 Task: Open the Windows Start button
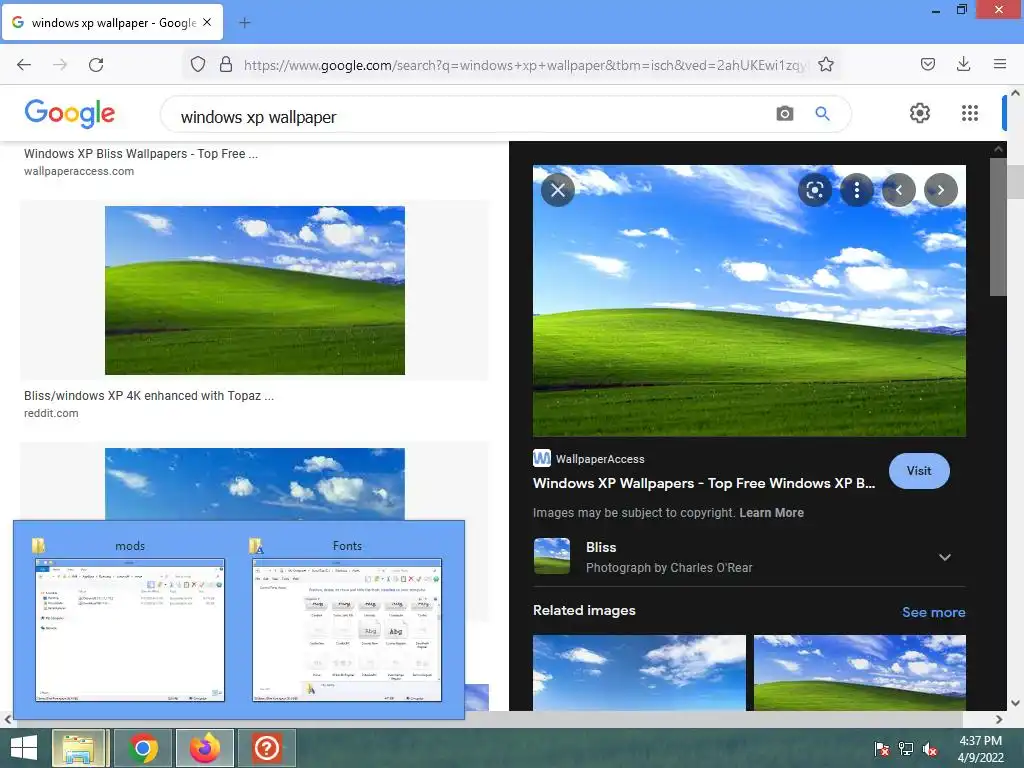[x=24, y=748]
